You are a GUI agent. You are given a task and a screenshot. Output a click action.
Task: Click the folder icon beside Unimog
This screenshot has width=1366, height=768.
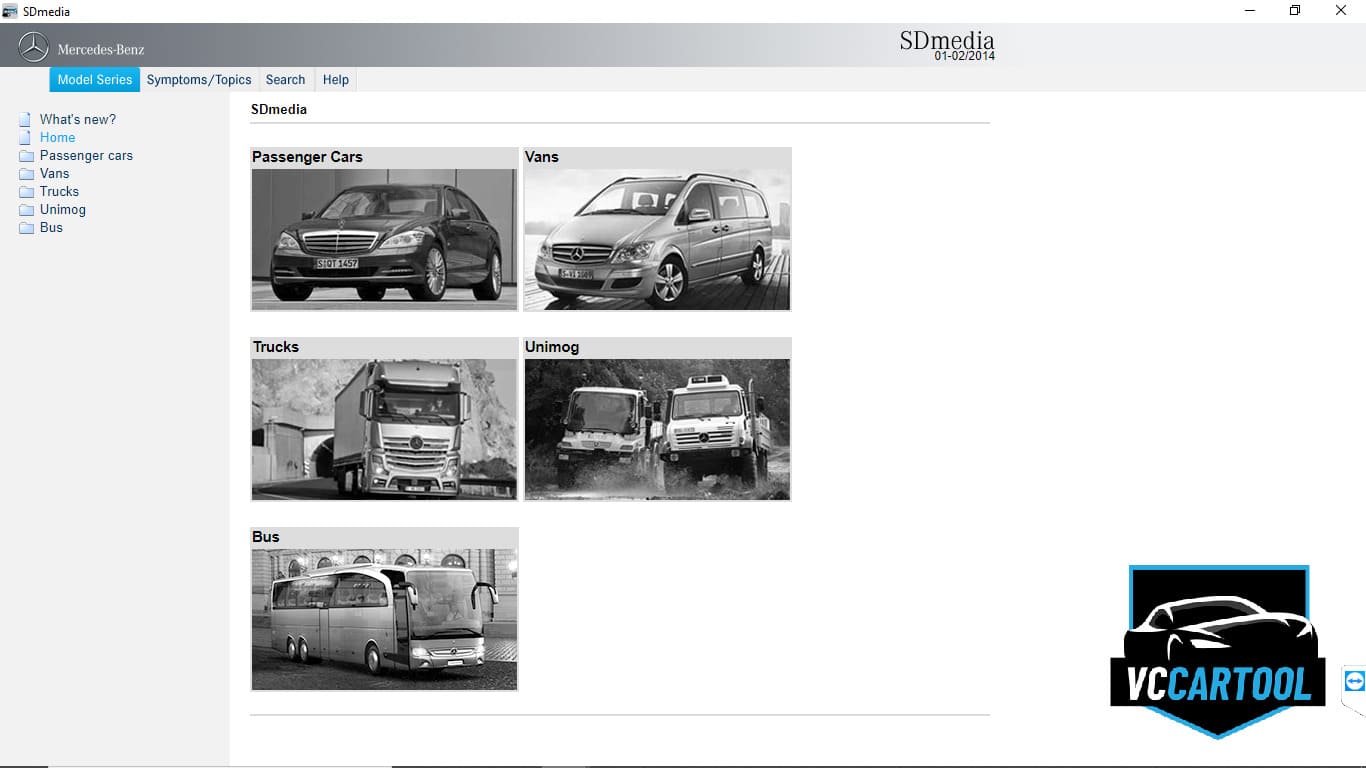coord(26,210)
